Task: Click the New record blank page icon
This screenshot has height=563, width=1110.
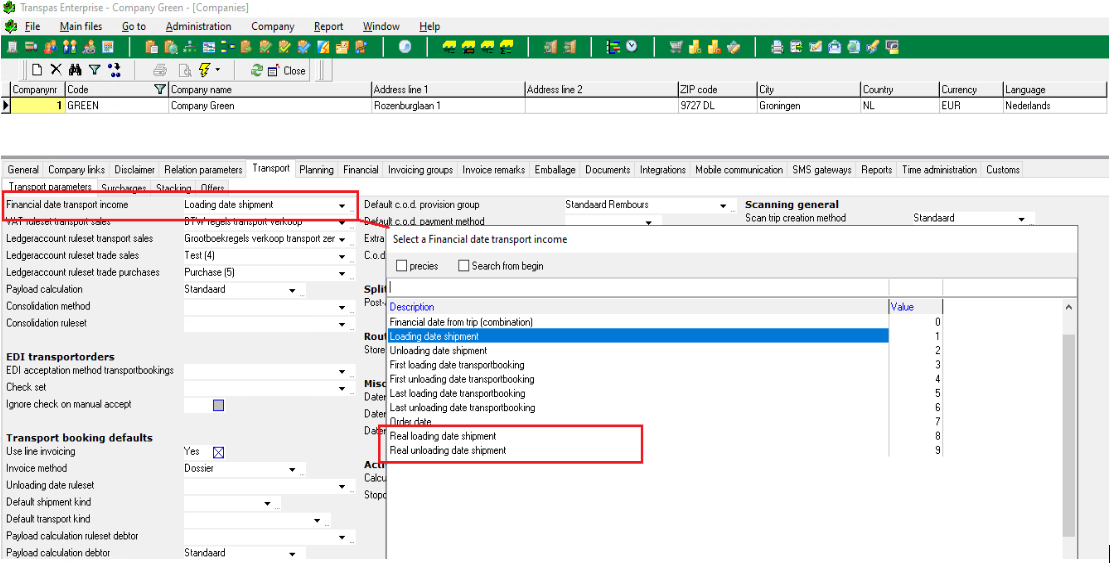Action: coord(37,70)
